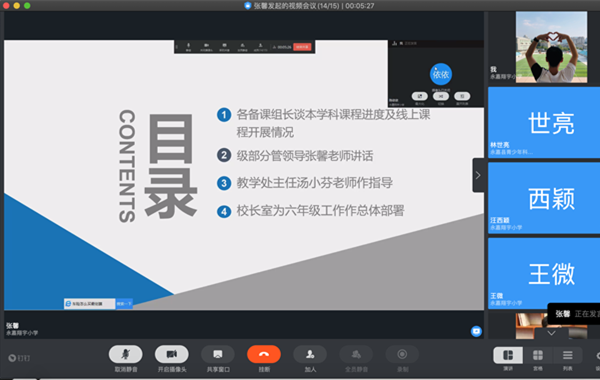600x380 pixels.
Task: Select my own video thumbnail
Action: 551,47
